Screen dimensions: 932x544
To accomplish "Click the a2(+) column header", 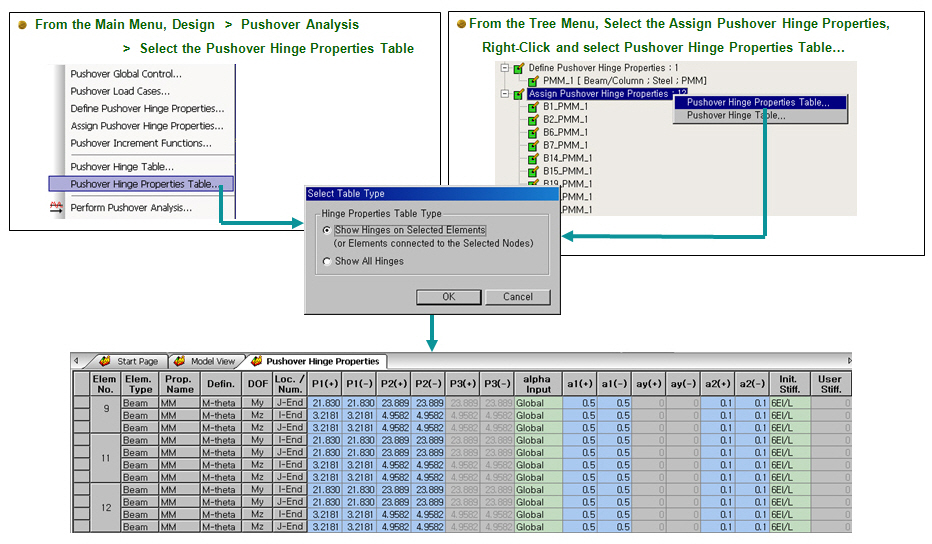I will (717, 384).
